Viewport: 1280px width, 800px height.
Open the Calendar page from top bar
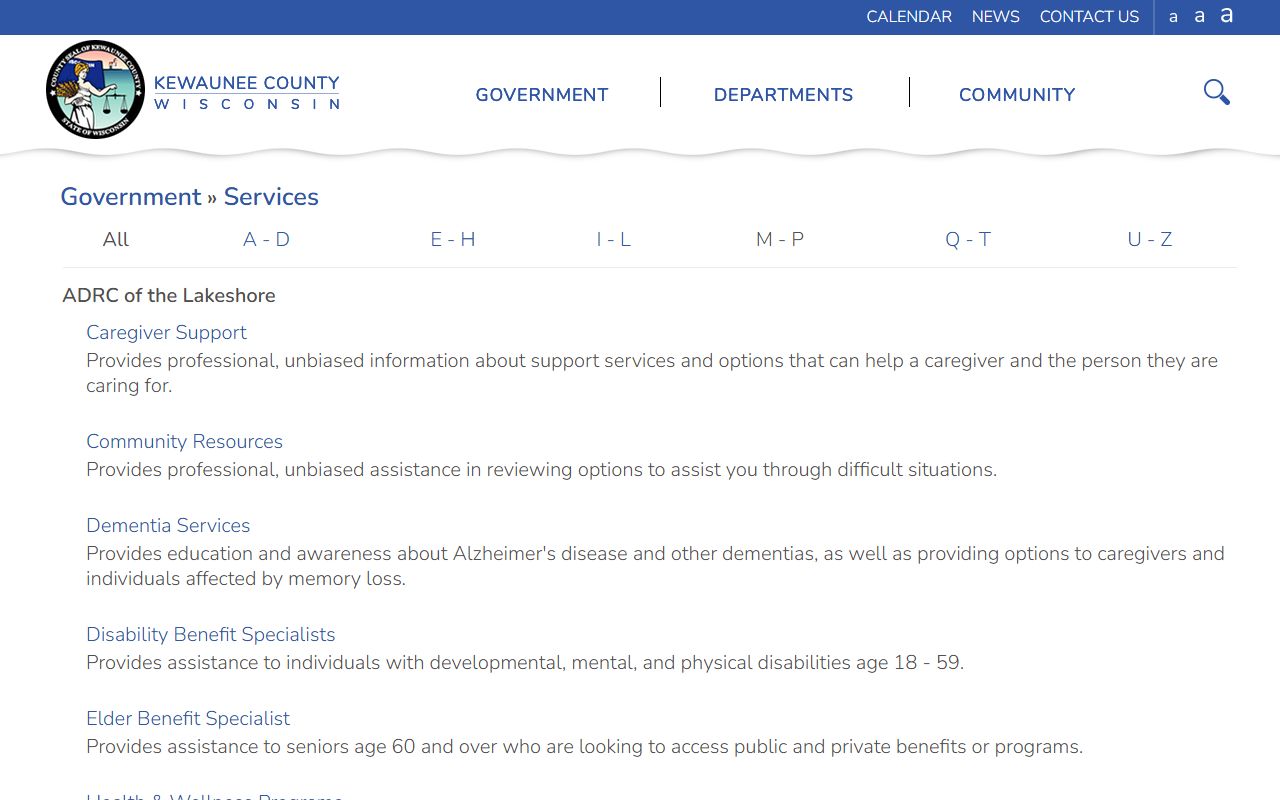coord(908,17)
